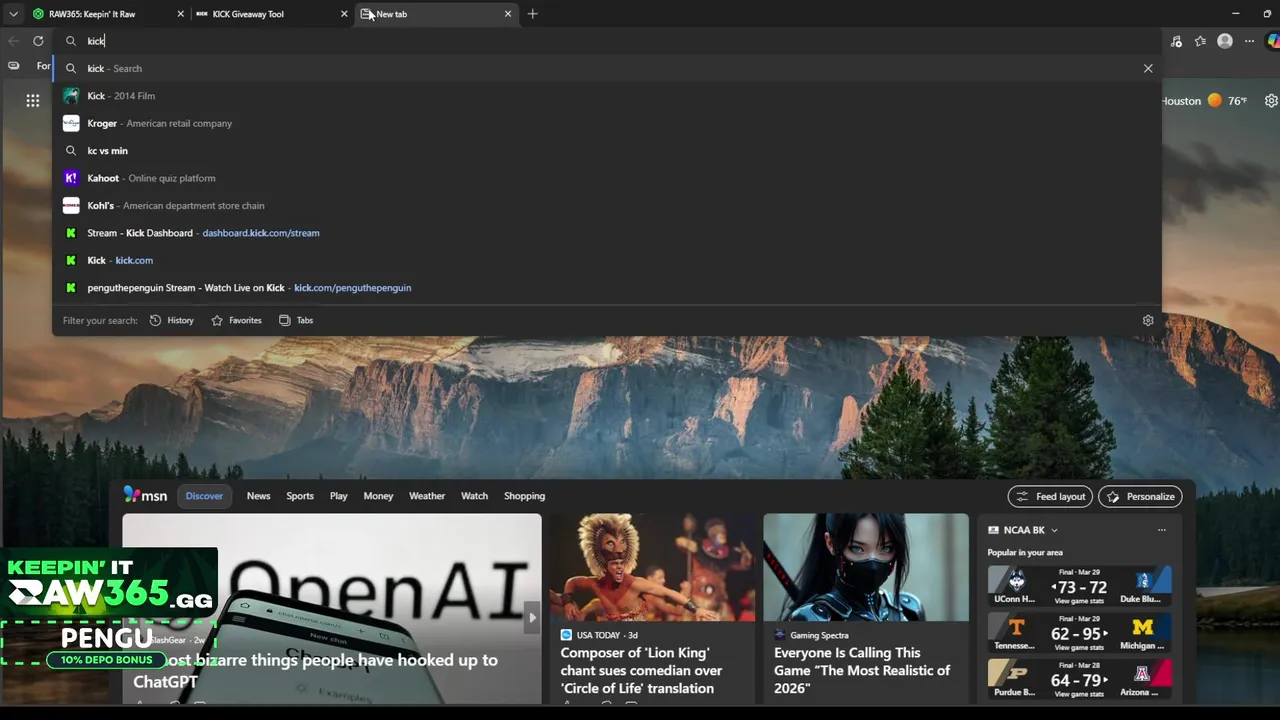Choose the 'kc vs min' search suggestion
The width and height of the screenshot is (1280, 720).
(607, 150)
